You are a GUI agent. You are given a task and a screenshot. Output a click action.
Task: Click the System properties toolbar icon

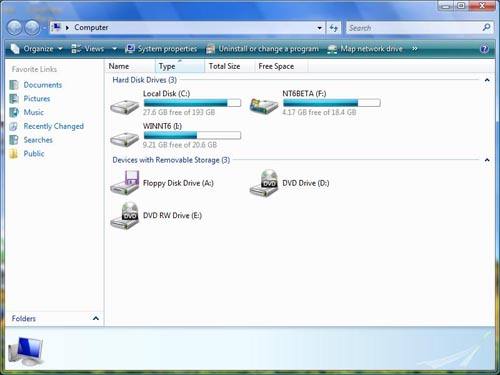coord(130,49)
